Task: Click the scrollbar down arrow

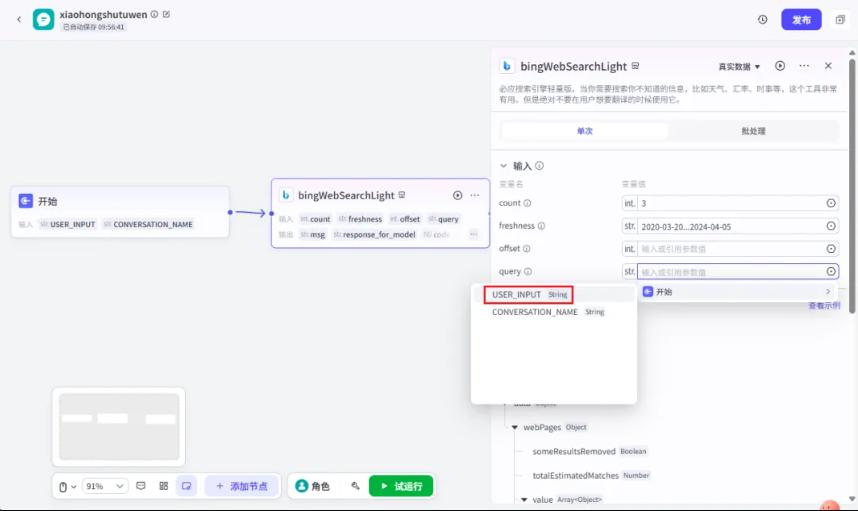Action: click(x=852, y=498)
